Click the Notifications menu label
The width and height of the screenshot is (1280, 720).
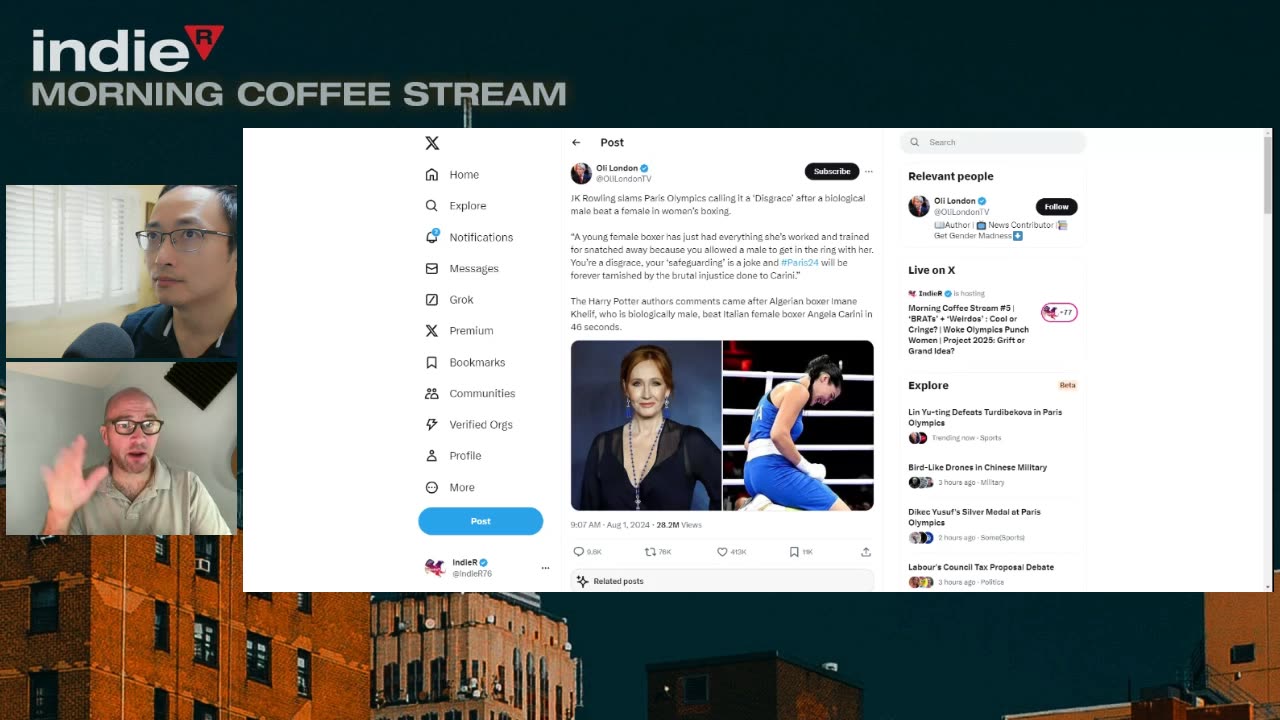[481, 237]
